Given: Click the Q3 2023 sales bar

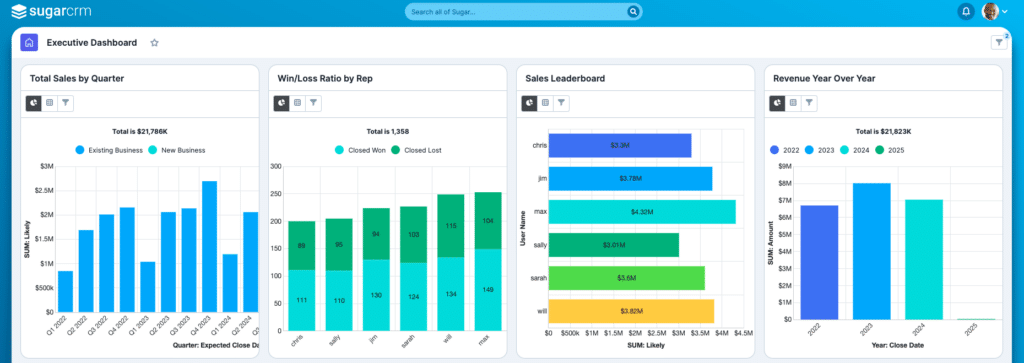Looking at the screenshot, I should click(x=189, y=260).
